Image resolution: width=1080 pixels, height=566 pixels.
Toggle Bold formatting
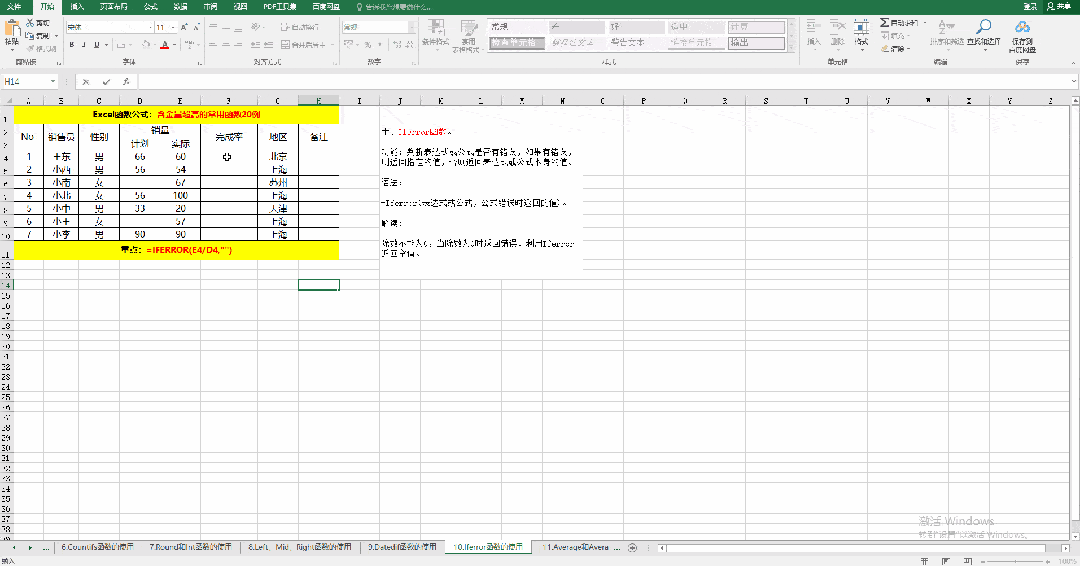72,45
